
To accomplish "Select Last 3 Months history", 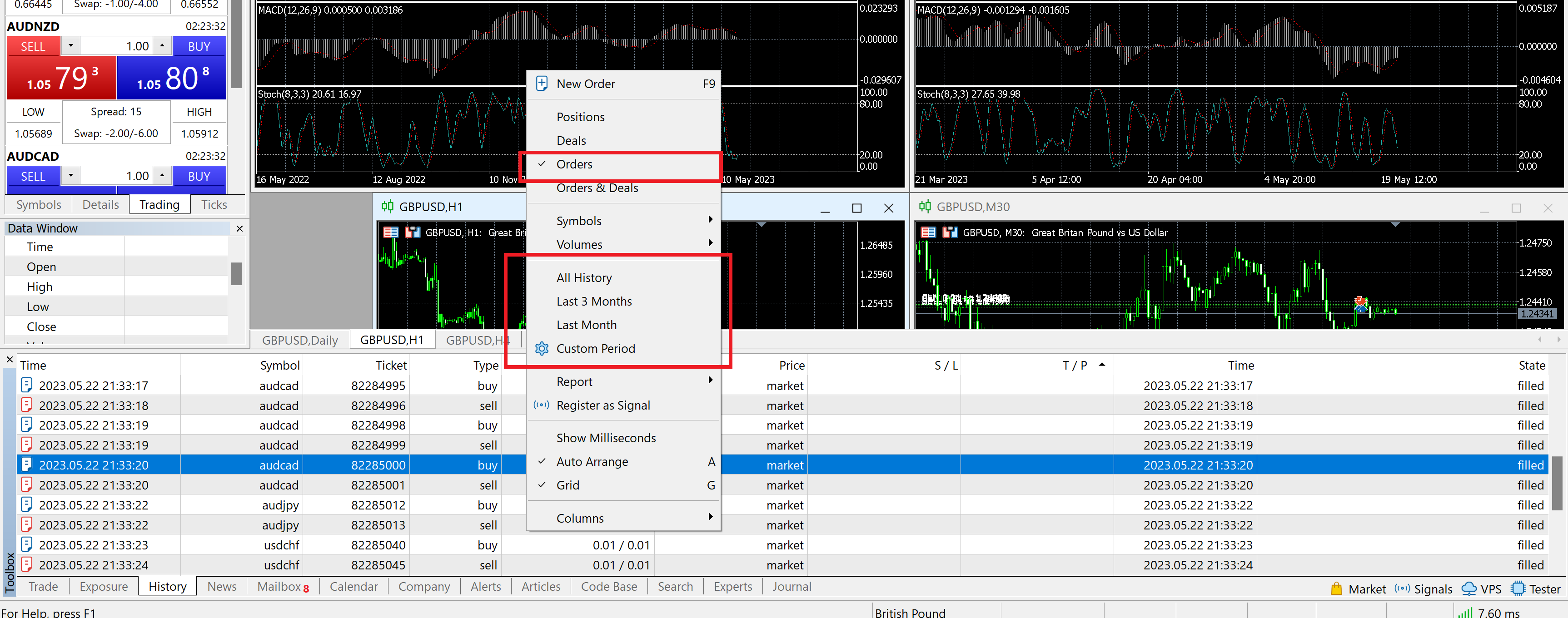I will (x=593, y=301).
